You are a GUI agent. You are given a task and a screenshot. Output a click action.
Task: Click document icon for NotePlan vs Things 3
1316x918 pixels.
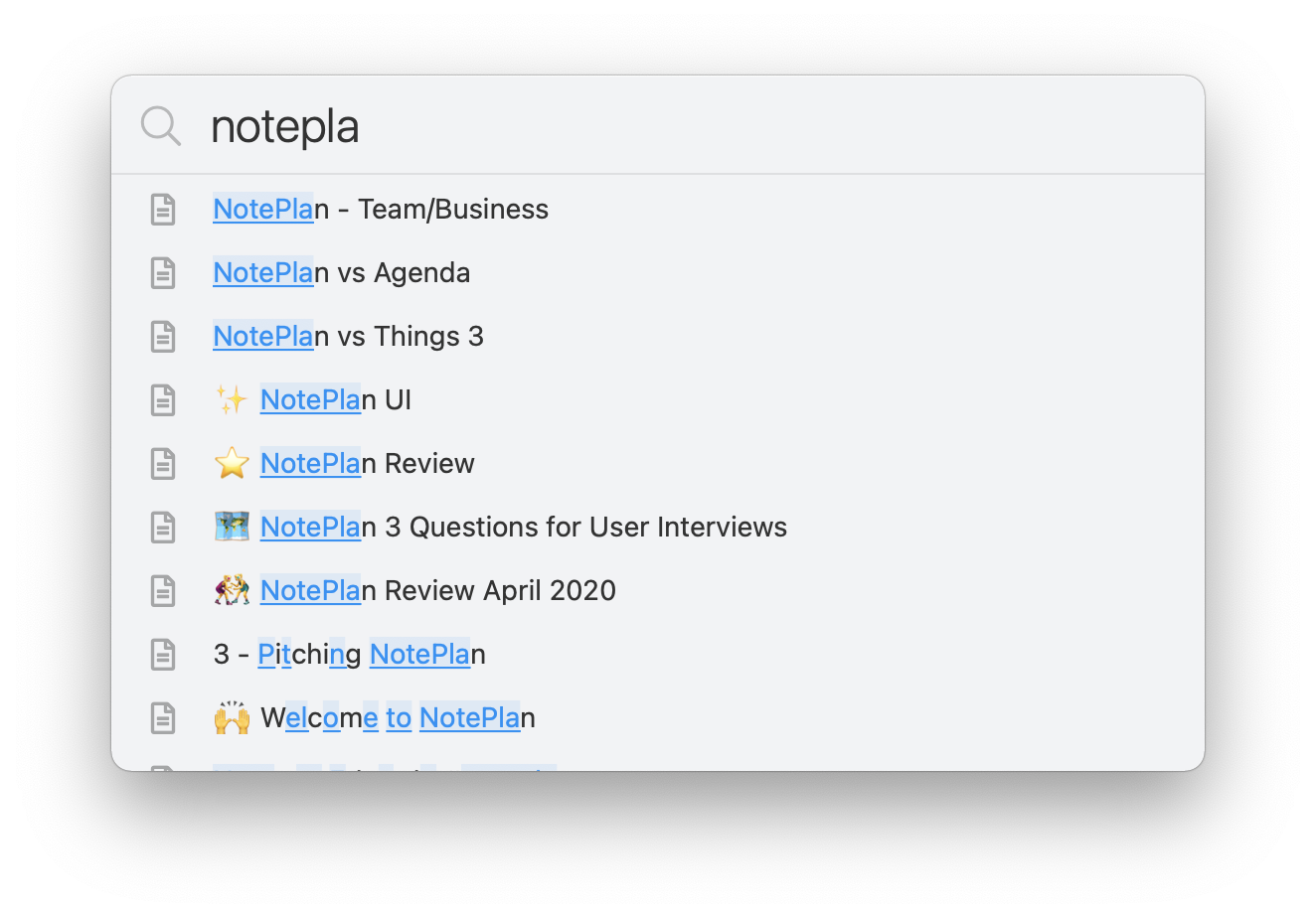coord(163,337)
